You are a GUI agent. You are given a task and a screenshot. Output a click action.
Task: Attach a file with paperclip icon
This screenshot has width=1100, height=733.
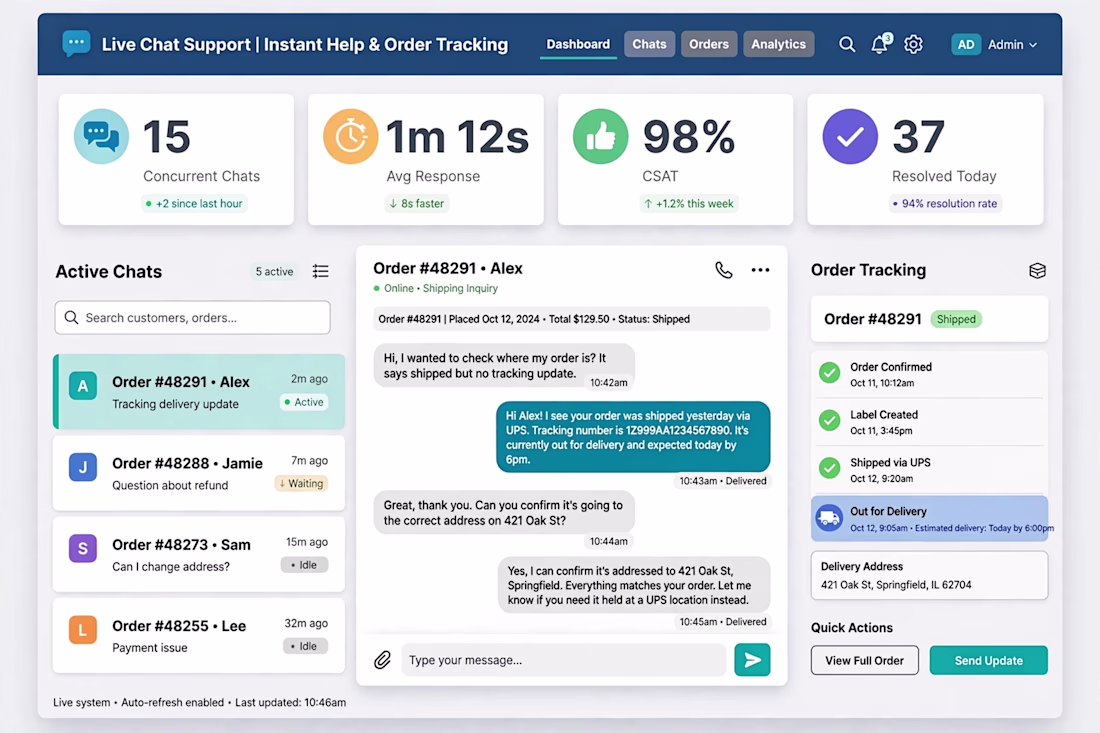click(x=382, y=659)
